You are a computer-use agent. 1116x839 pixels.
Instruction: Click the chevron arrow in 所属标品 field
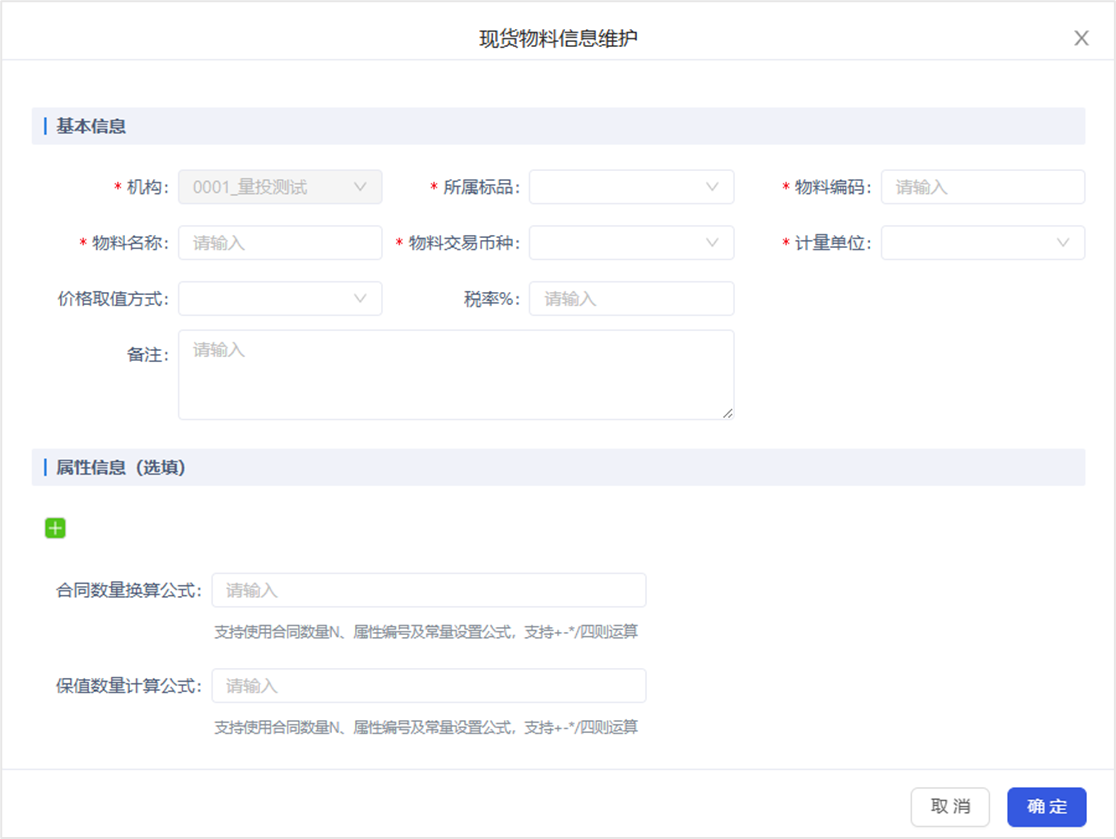click(x=712, y=187)
